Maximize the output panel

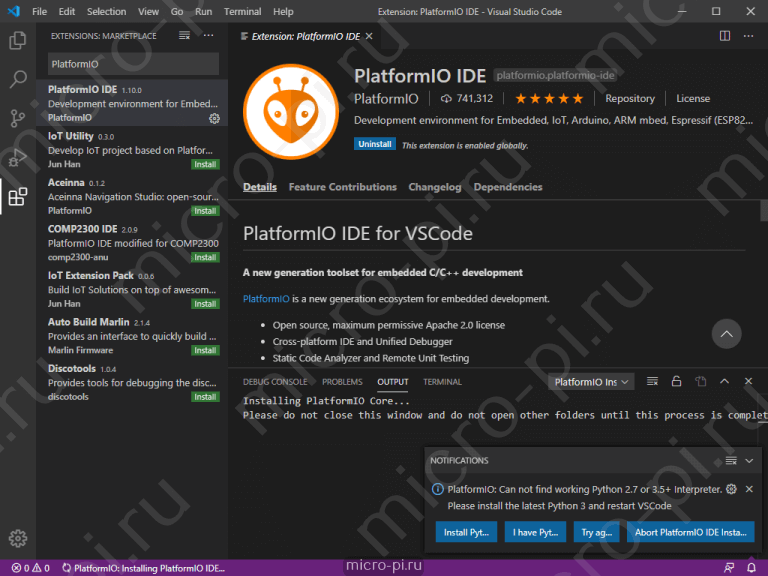pyautogui.click(x=724, y=381)
